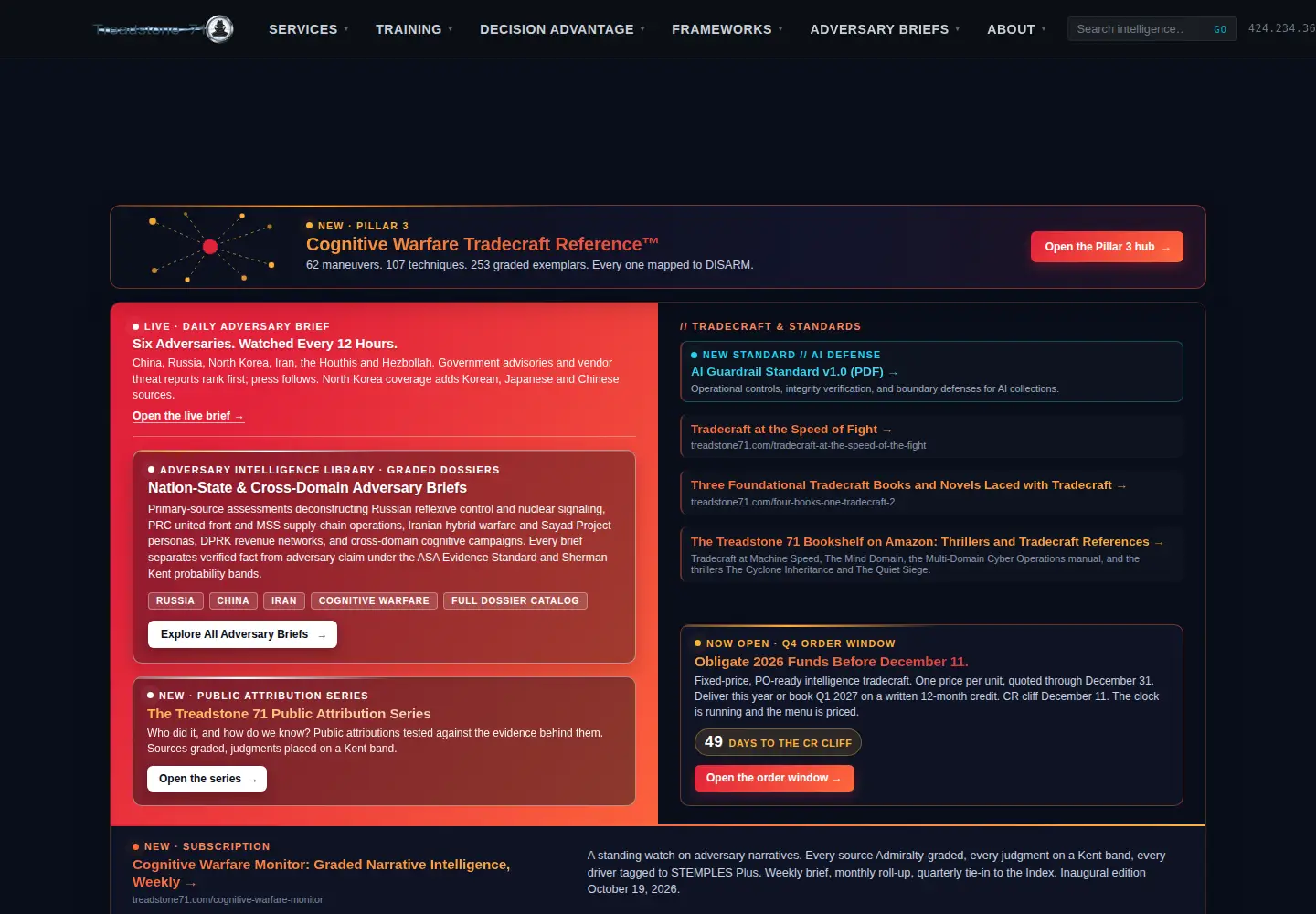Focus the Search intelligence field
The width and height of the screenshot is (1316, 914).
pos(1138,29)
